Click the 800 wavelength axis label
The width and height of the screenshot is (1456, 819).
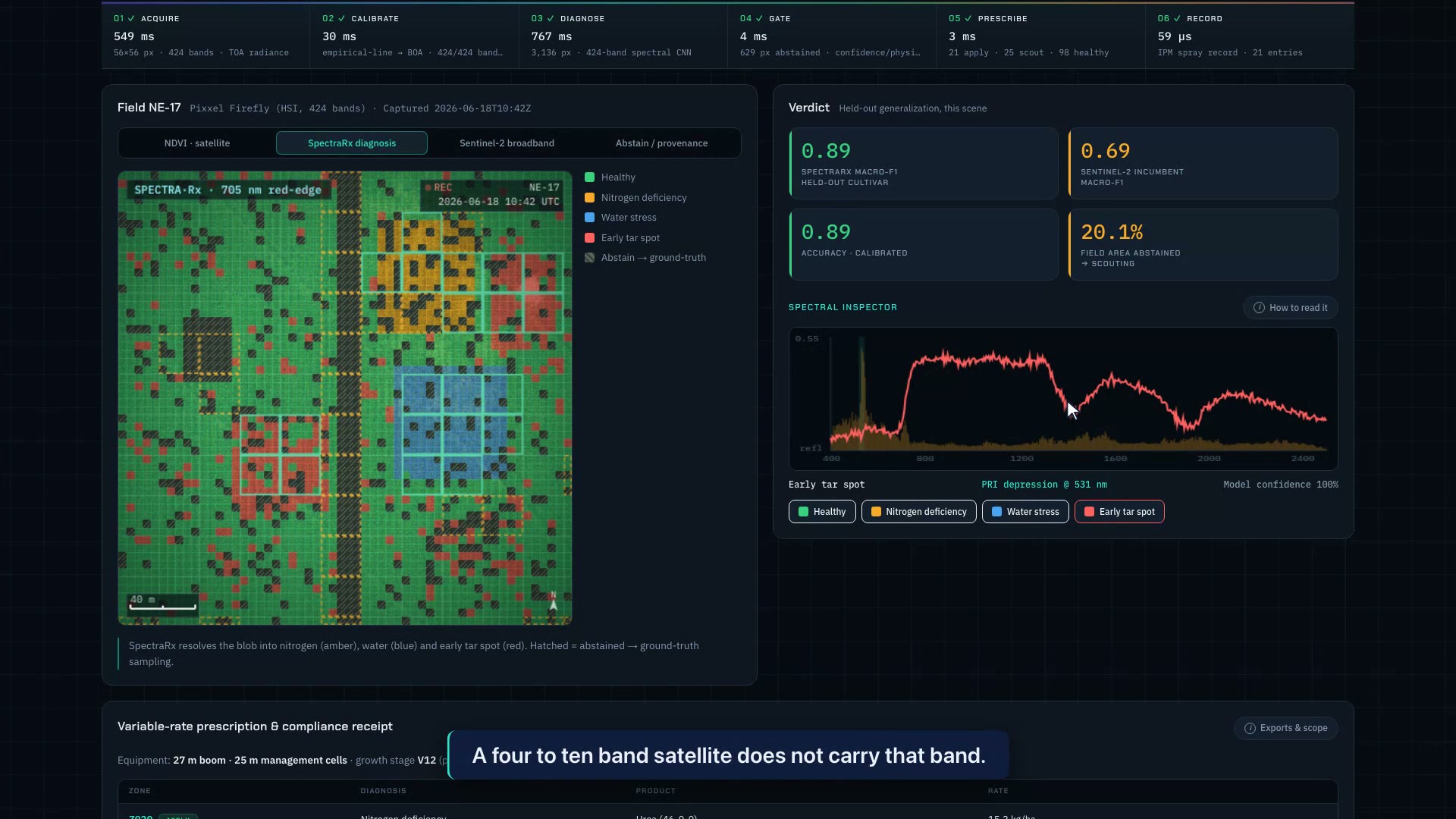[925, 459]
